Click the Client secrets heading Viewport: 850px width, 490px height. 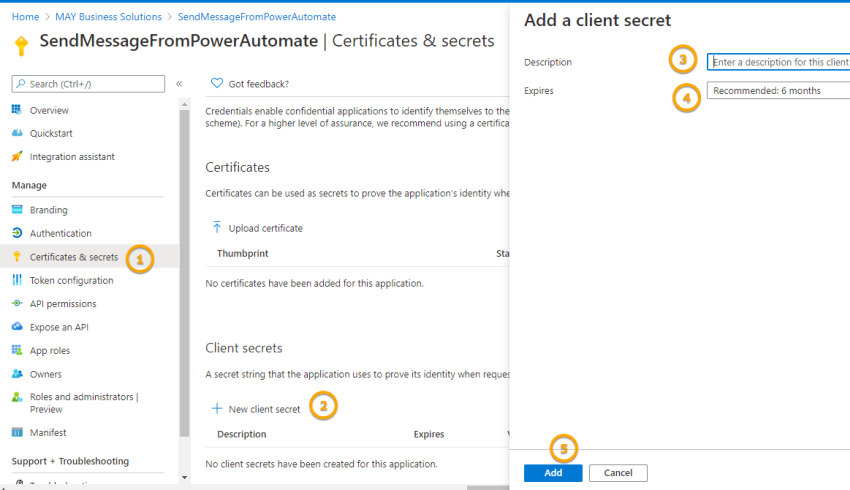coord(244,348)
